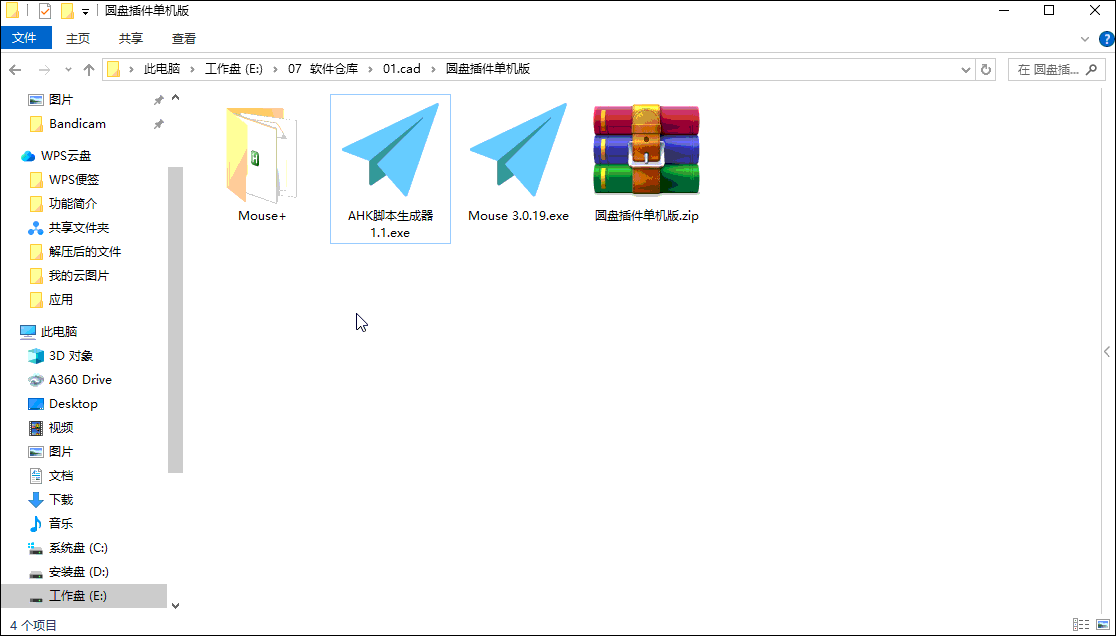Click the Back navigation arrow
The width and height of the screenshot is (1116, 636).
15,70
